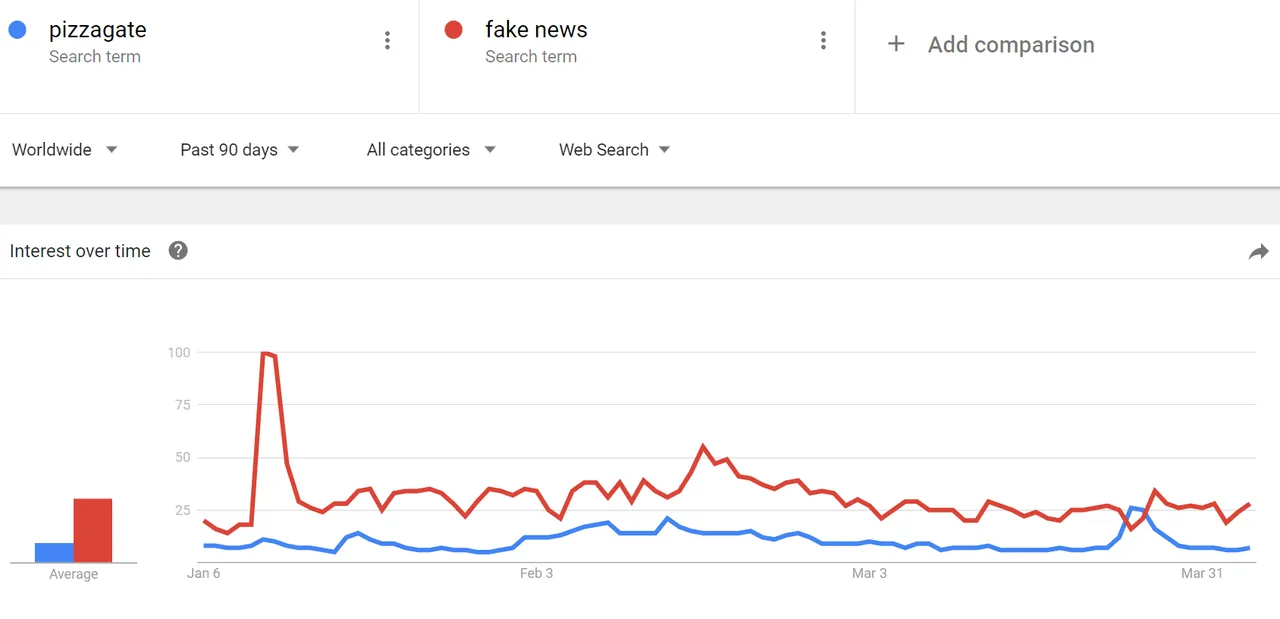Click the Feb 3 date label on axis

coord(536,573)
